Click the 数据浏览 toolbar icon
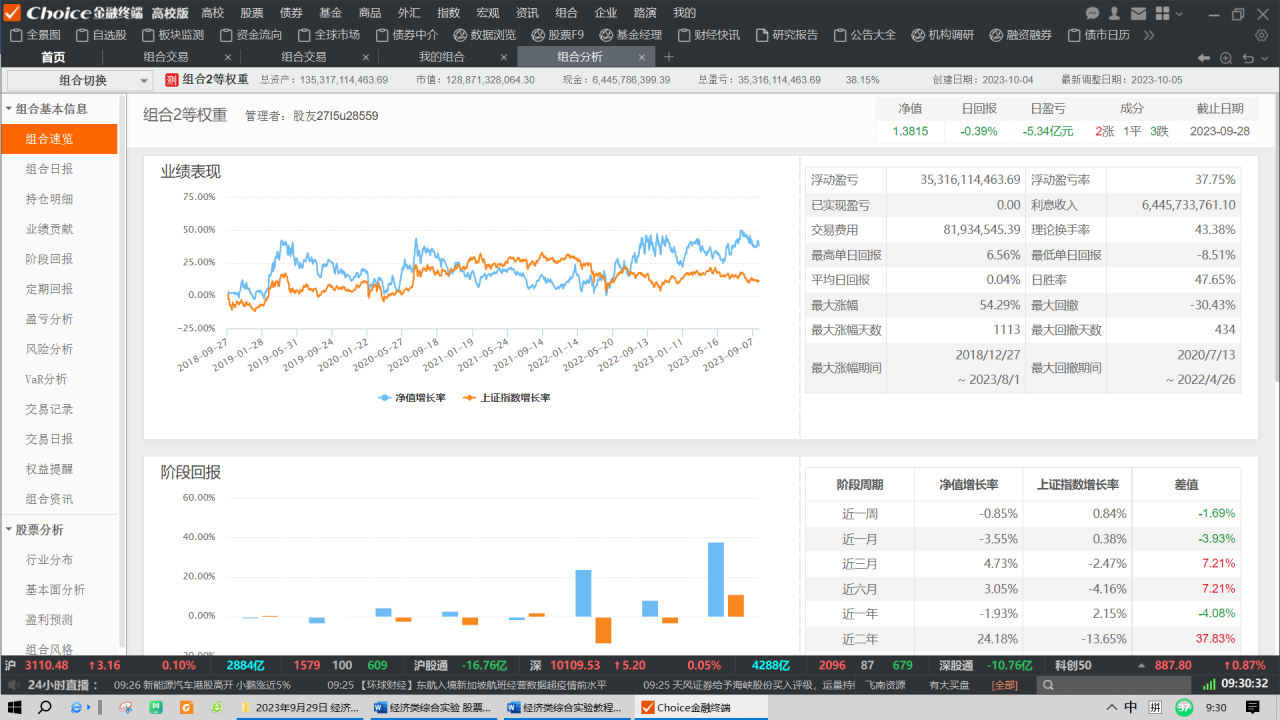Screen dimensions: 1280x720 tap(485, 35)
